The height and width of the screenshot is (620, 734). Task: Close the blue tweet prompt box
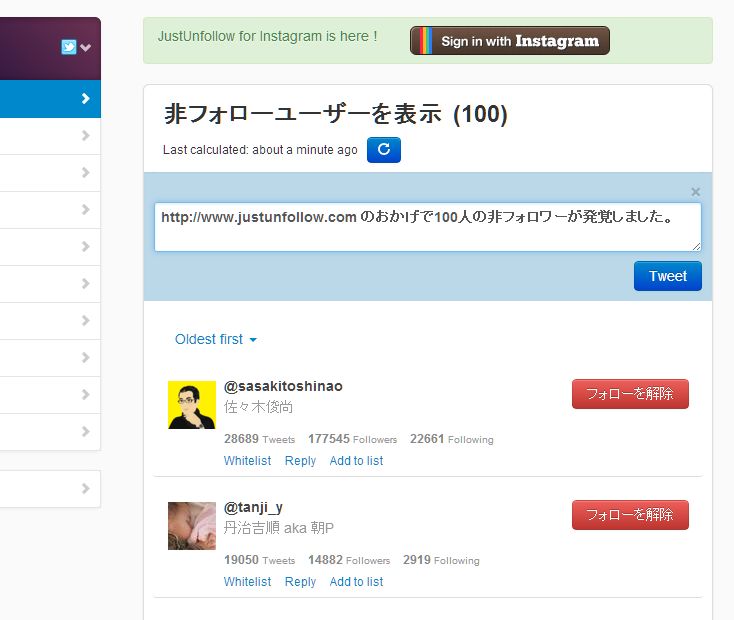click(x=695, y=192)
